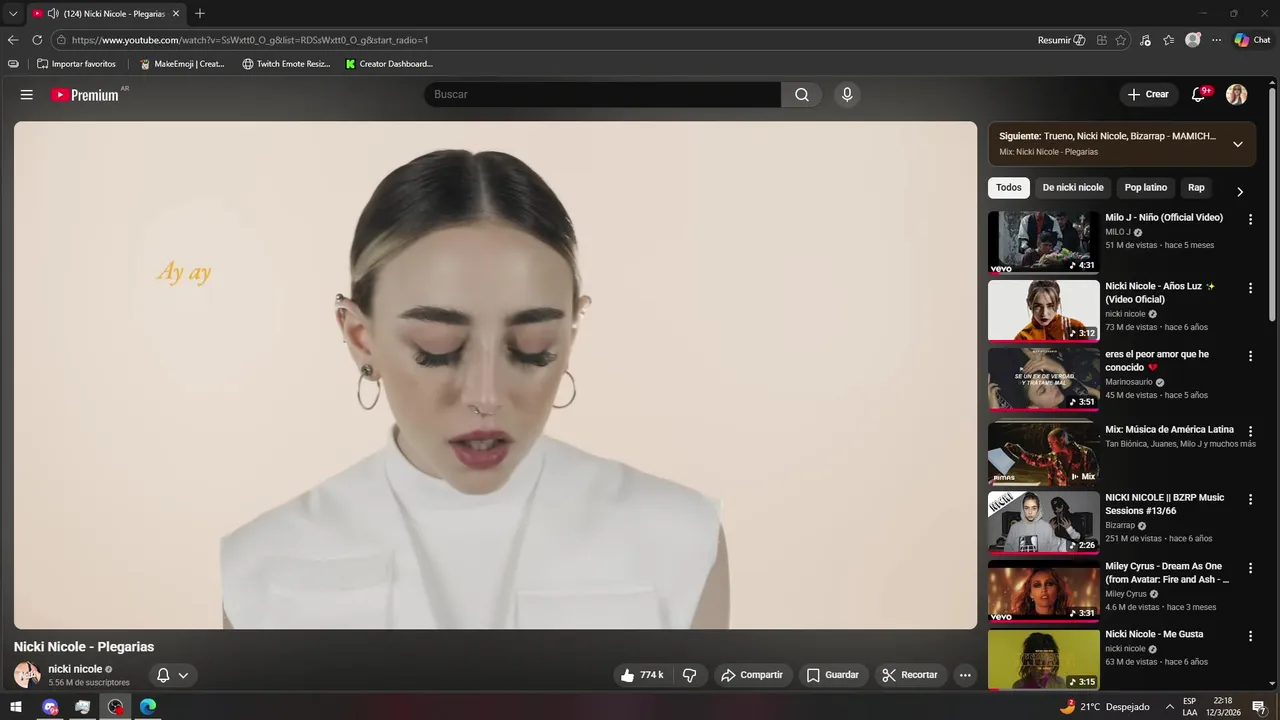
Task: Open BZRP Music Sessions #13/66 thumbnail
Action: (1043, 522)
